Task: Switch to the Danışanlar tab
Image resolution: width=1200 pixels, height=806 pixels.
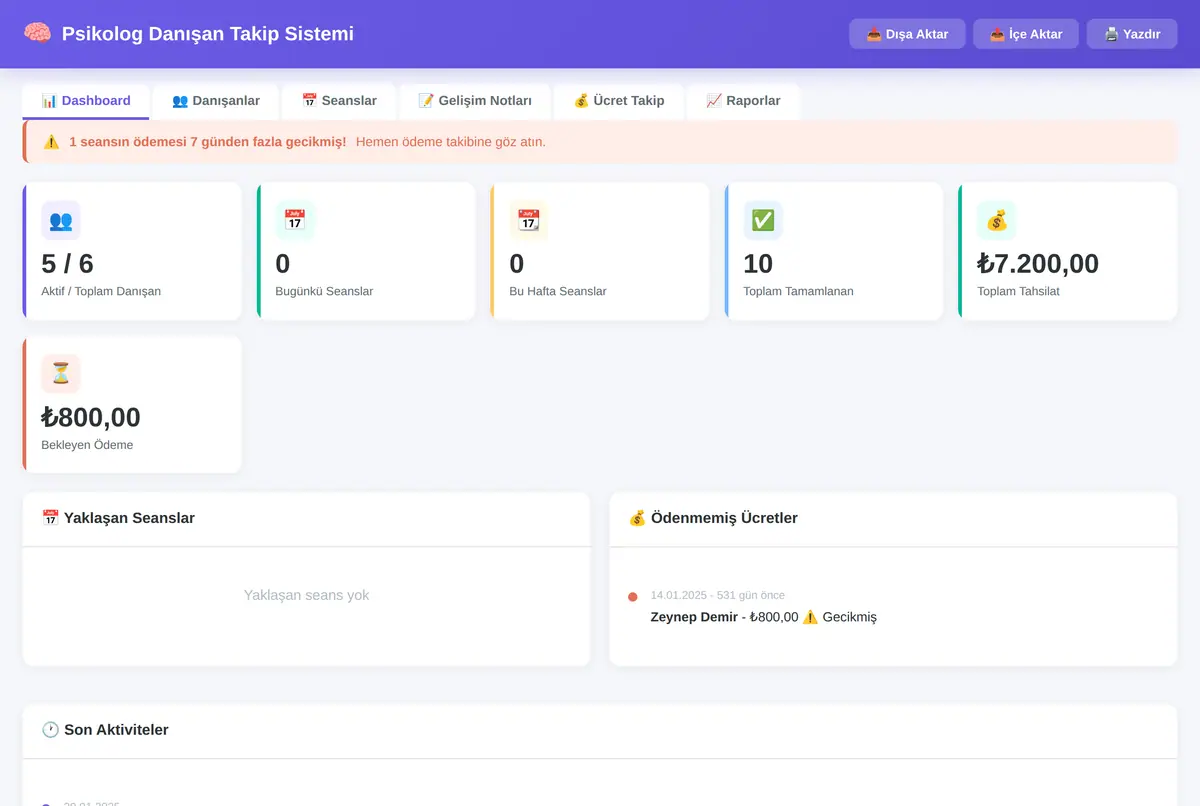Action: click(x=216, y=101)
